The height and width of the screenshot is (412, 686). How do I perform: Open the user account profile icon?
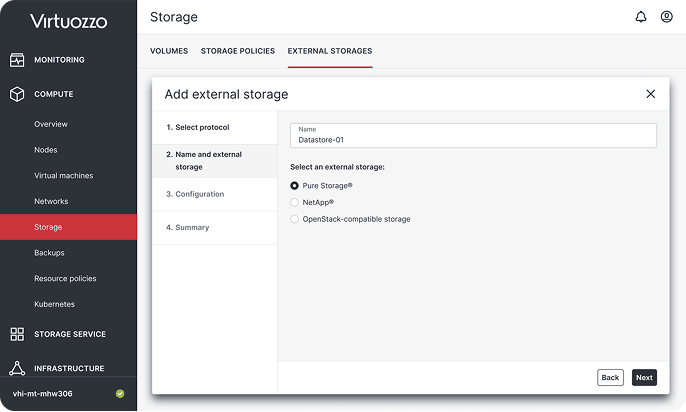666,17
